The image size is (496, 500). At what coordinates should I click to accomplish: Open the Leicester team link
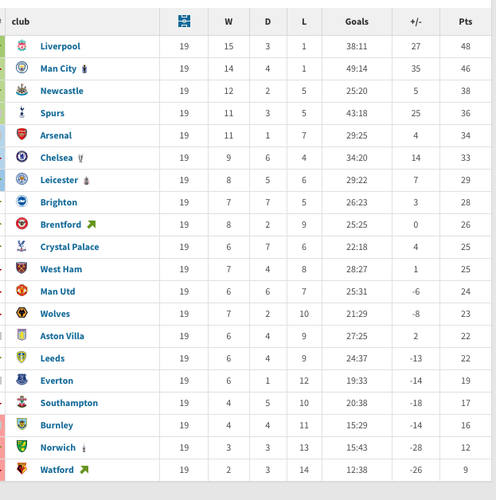point(59,180)
